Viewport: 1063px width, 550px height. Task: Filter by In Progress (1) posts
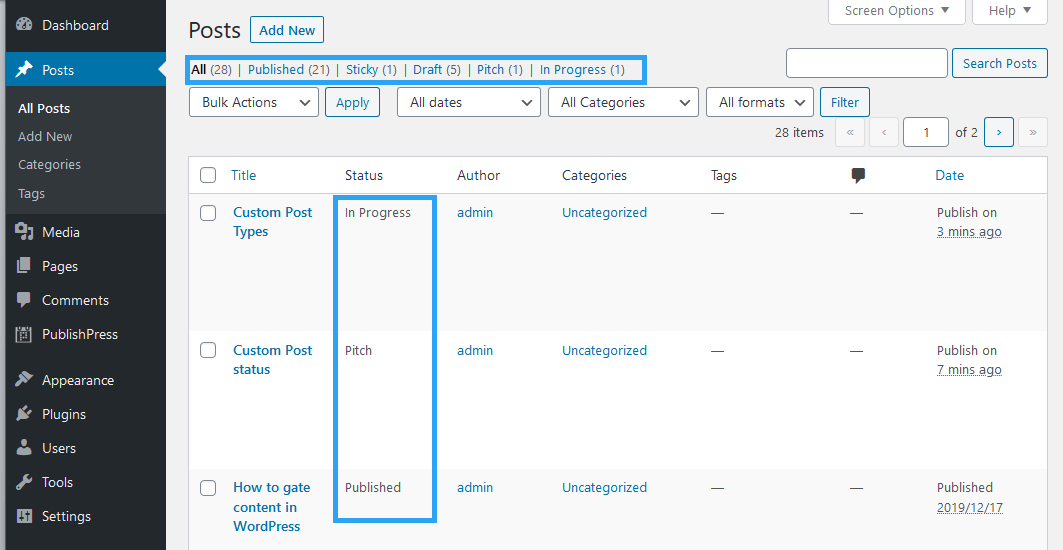click(582, 69)
